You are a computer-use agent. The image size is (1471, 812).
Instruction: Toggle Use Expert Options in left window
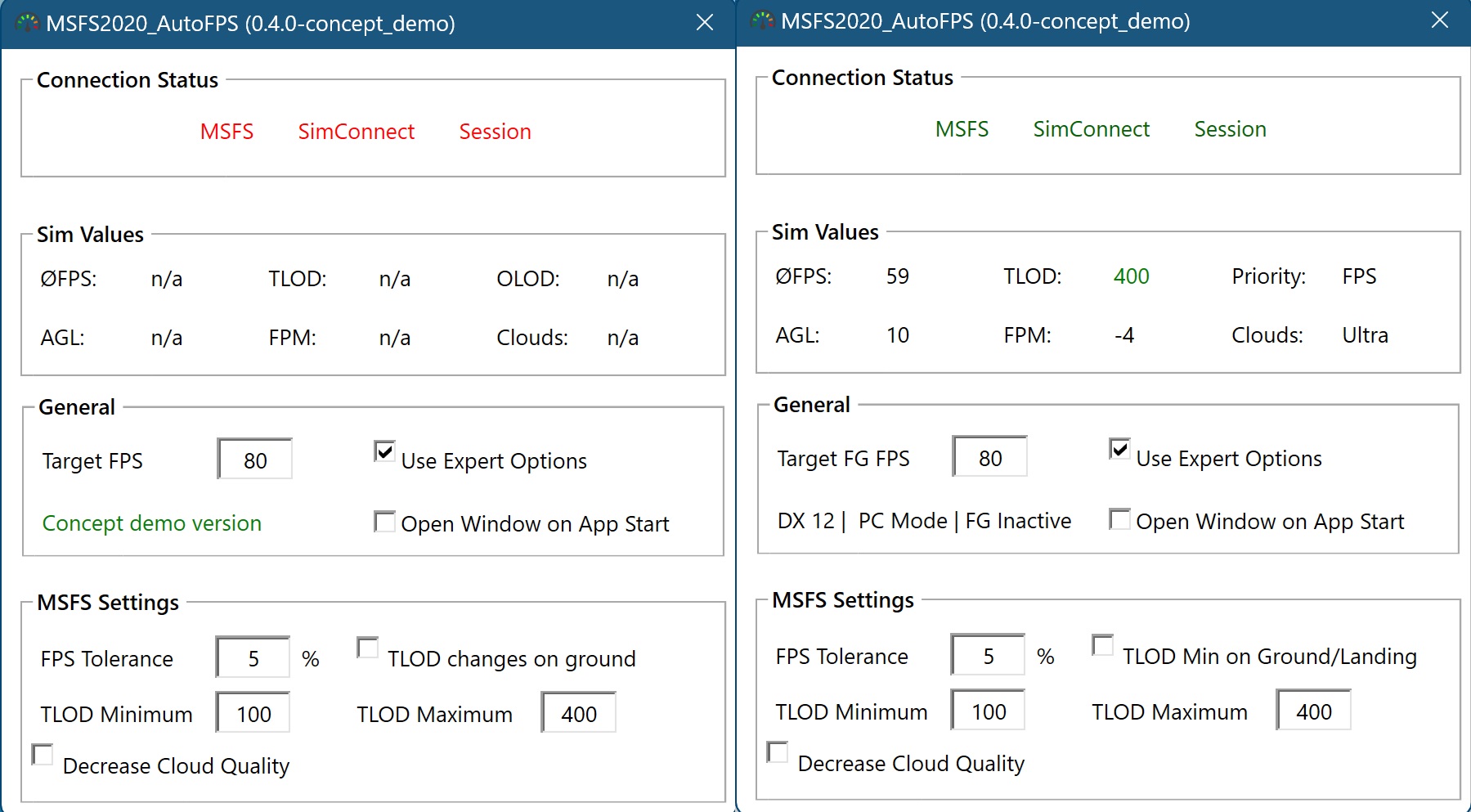click(x=384, y=451)
